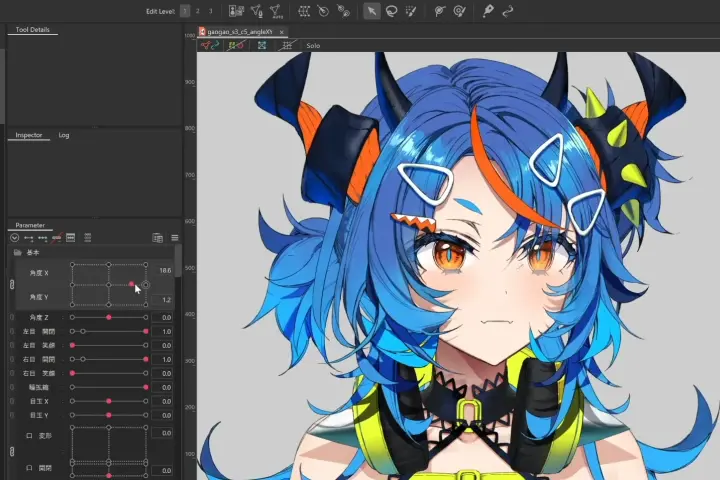Image resolution: width=720 pixels, height=480 pixels.
Task: Open Parameter panel circled dropdown arrow
Action: click(x=14, y=238)
